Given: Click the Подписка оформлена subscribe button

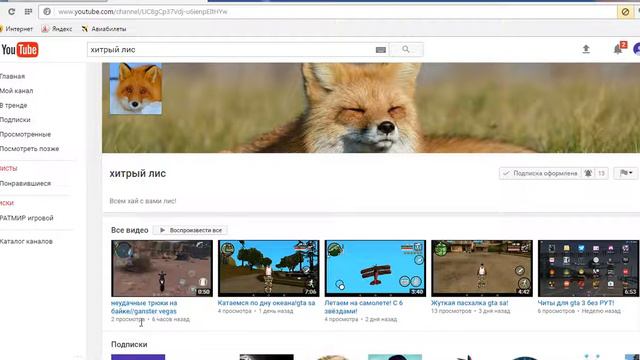Looking at the screenshot, I should [x=540, y=173].
